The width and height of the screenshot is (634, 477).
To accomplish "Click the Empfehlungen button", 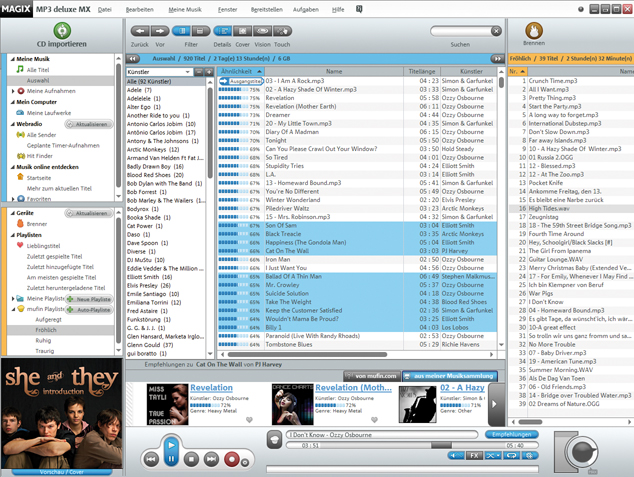I will [511, 435].
